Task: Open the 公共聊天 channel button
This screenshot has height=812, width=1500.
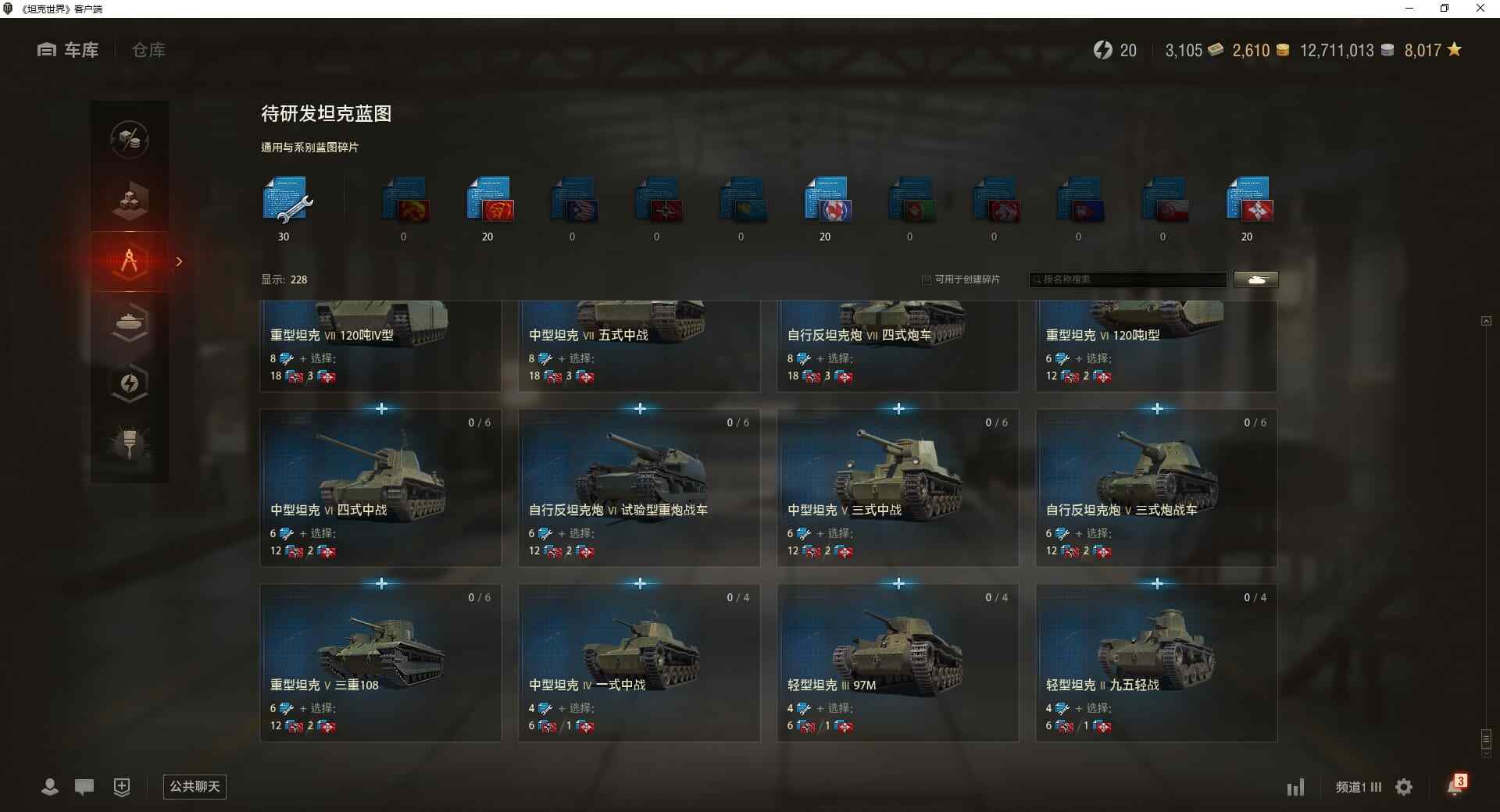Action: (x=195, y=786)
